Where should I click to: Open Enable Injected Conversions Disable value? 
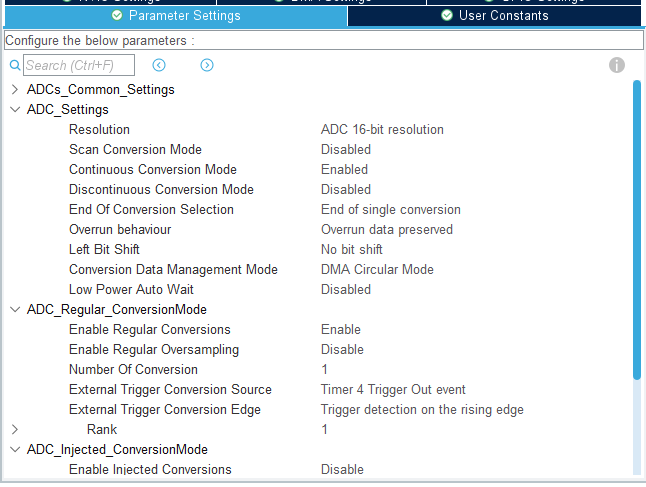pos(342,469)
